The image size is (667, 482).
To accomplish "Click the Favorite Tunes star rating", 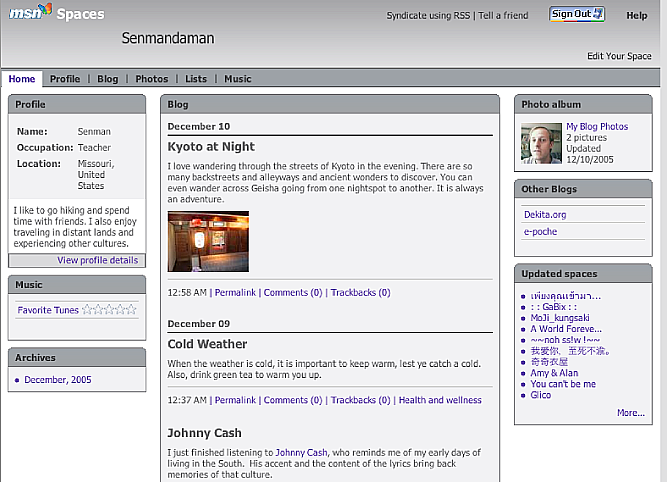I will coord(109,309).
